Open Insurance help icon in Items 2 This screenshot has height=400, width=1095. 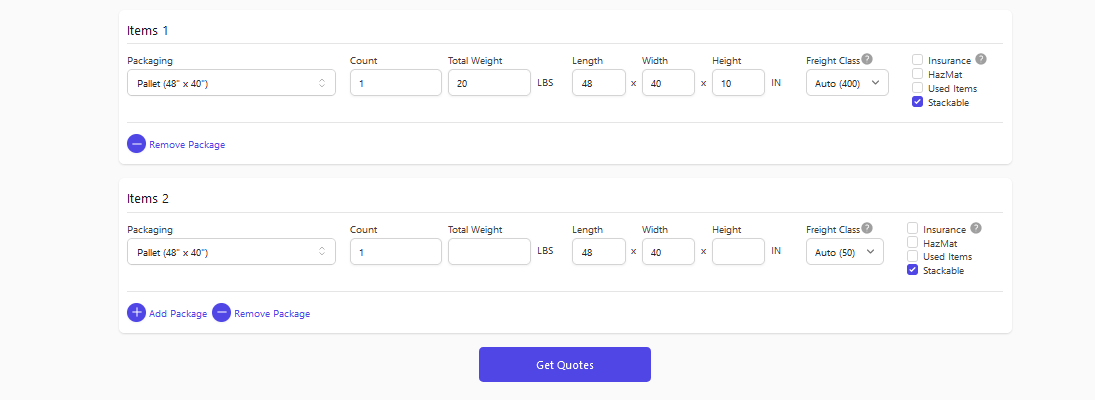tap(976, 228)
